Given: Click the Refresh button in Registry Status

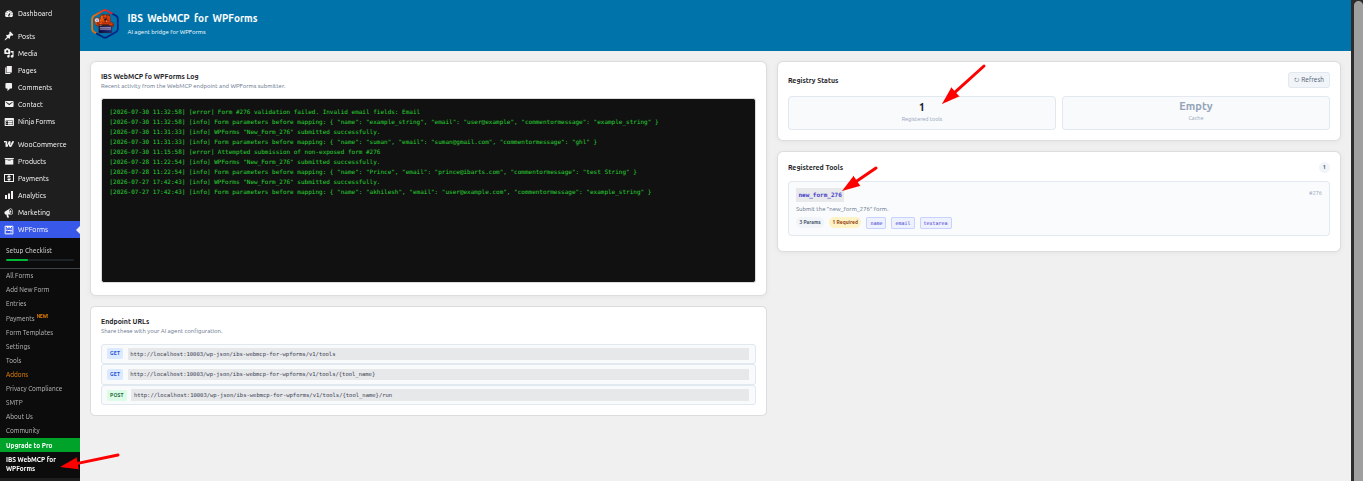Looking at the screenshot, I should 1308,80.
